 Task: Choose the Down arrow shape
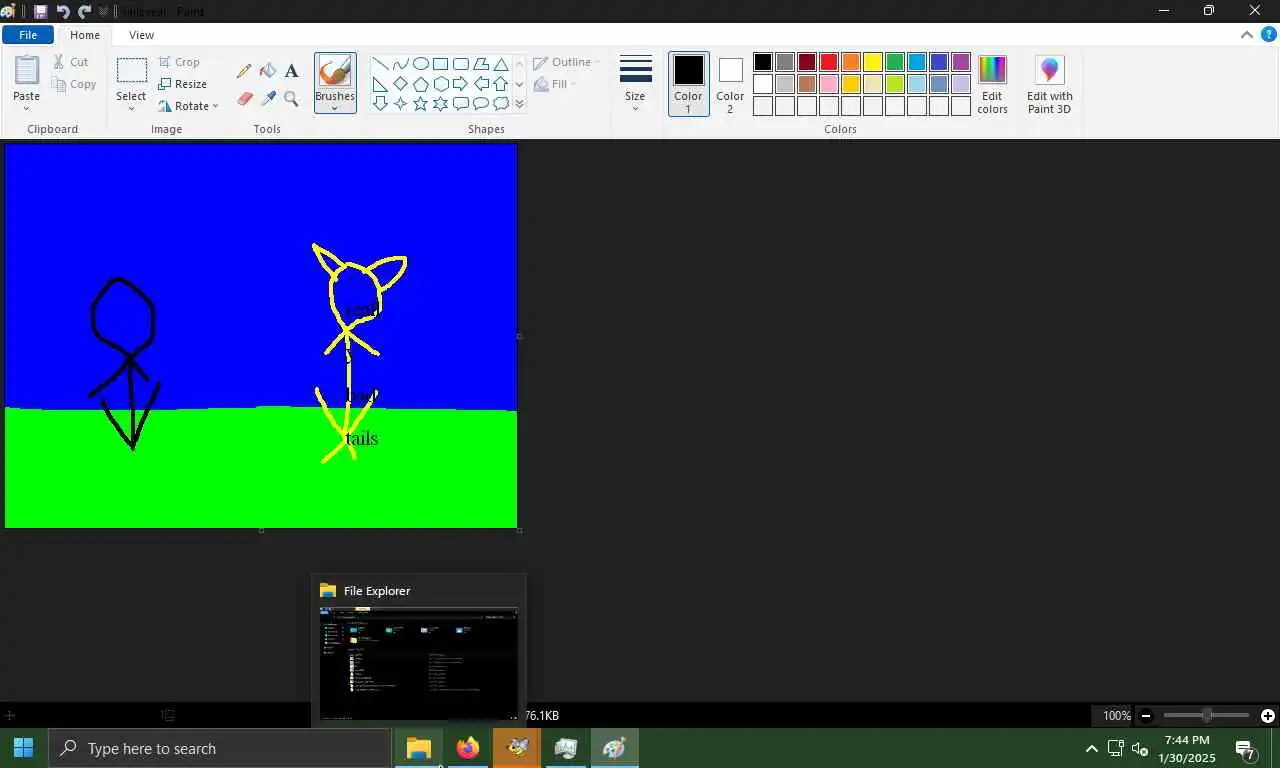(380, 103)
